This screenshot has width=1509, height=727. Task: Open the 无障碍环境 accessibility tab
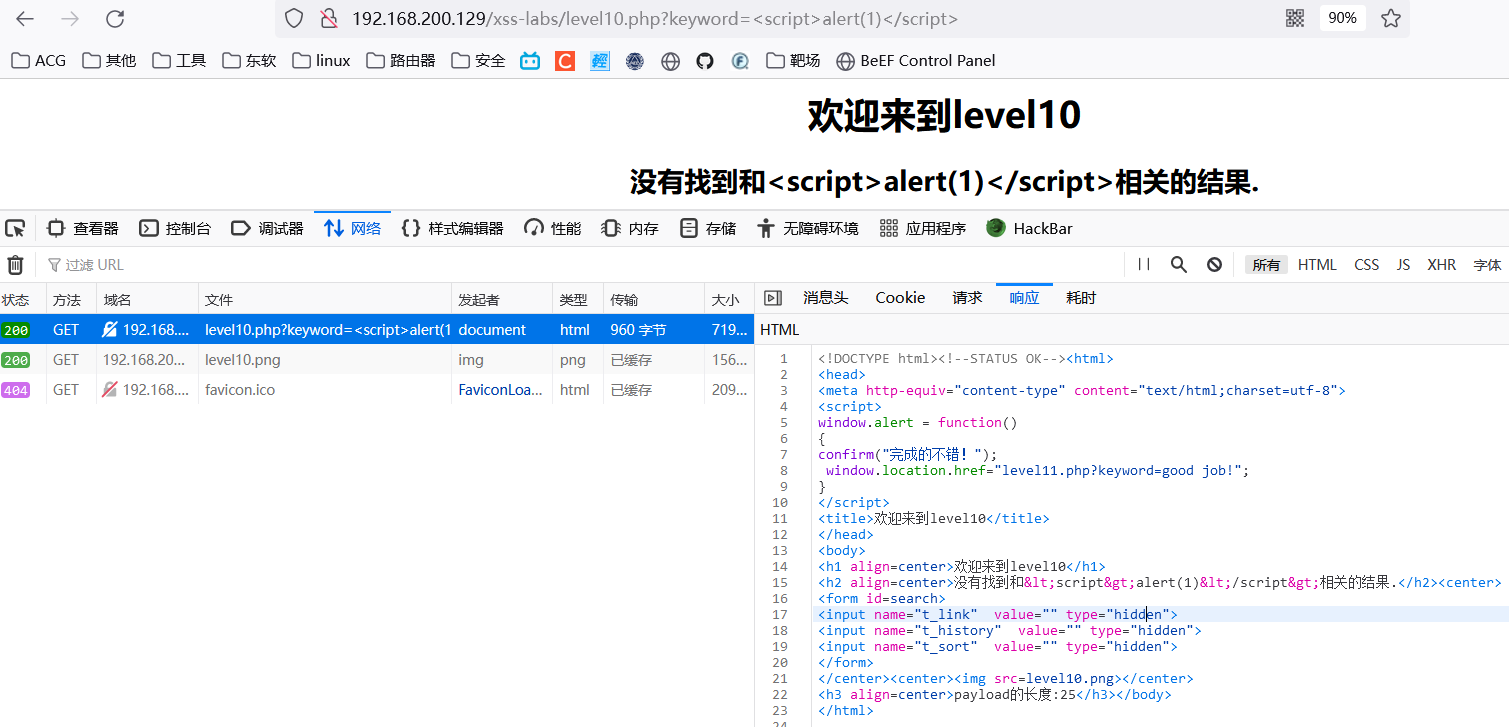coord(807,229)
